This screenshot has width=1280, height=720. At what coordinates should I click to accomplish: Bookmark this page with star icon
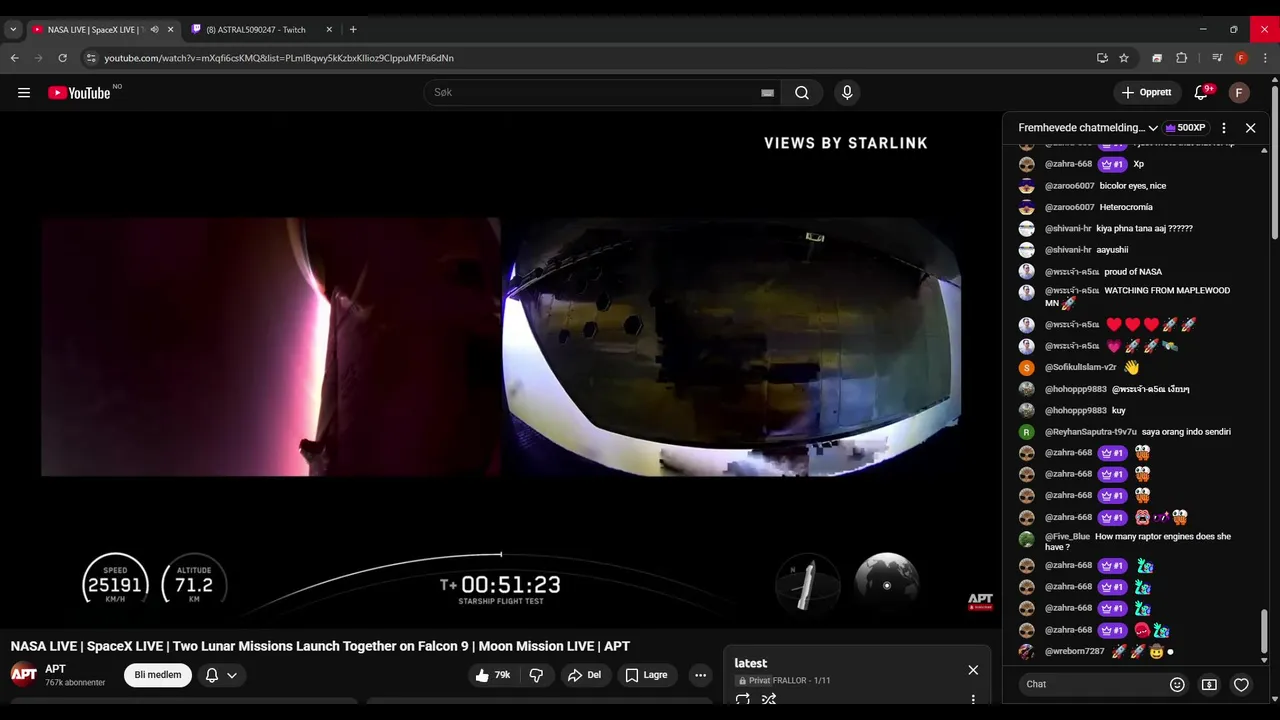(1124, 58)
